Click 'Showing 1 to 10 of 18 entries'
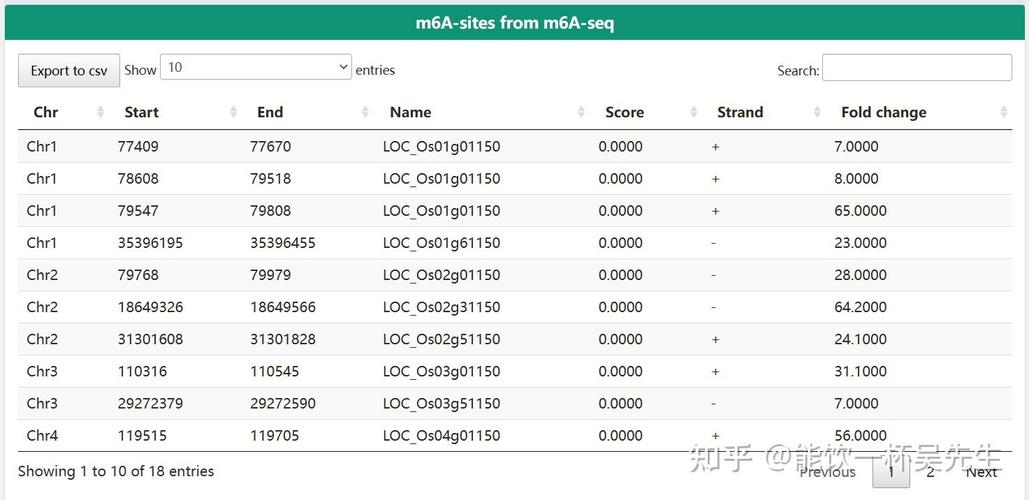 pyautogui.click(x=116, y=471)
